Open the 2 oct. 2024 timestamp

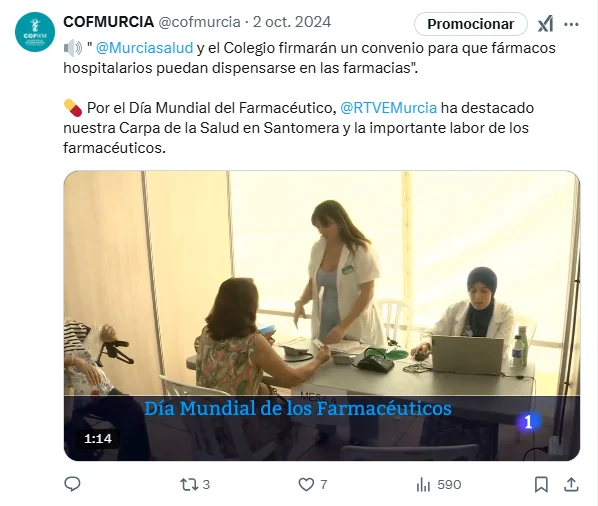click(292, 22)
